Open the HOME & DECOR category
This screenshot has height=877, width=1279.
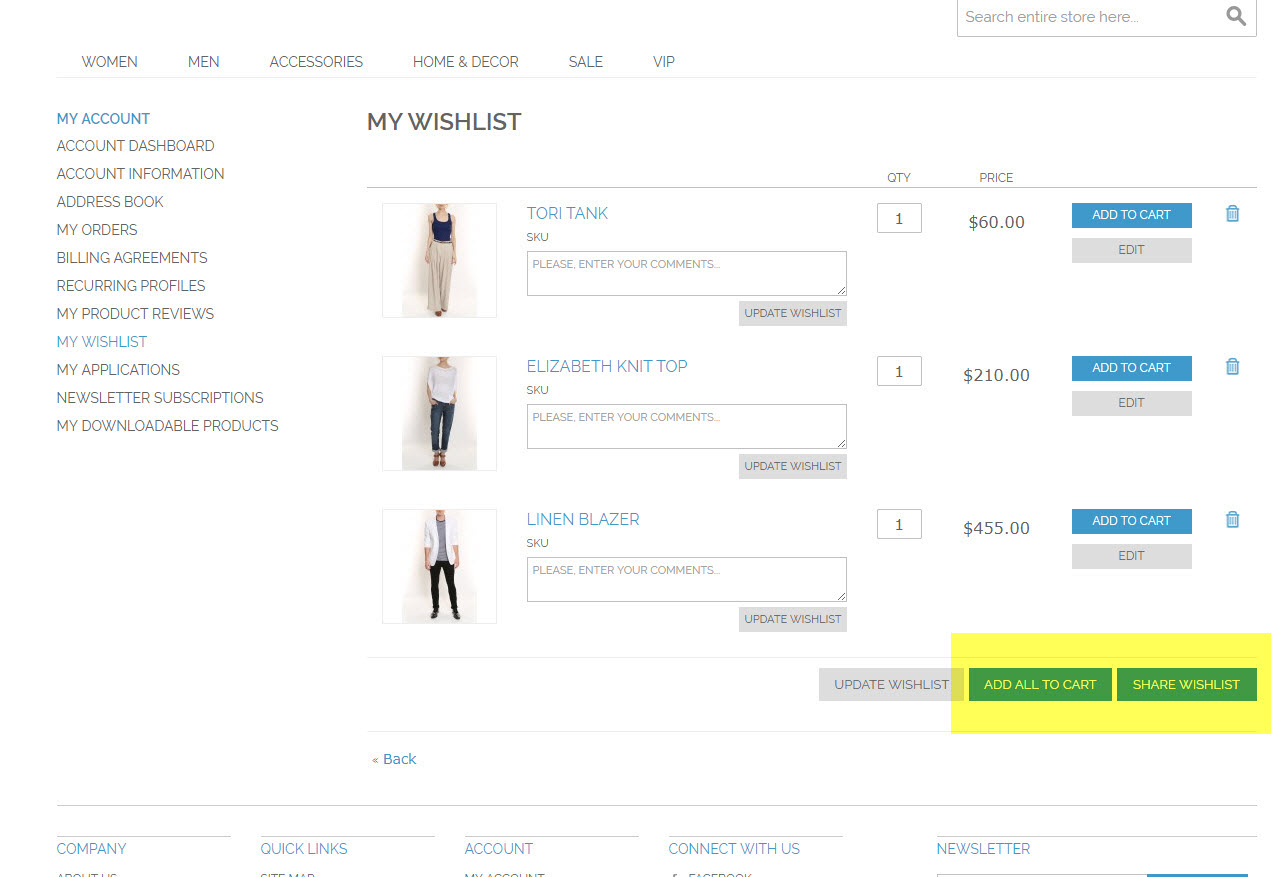click(465, 61)
